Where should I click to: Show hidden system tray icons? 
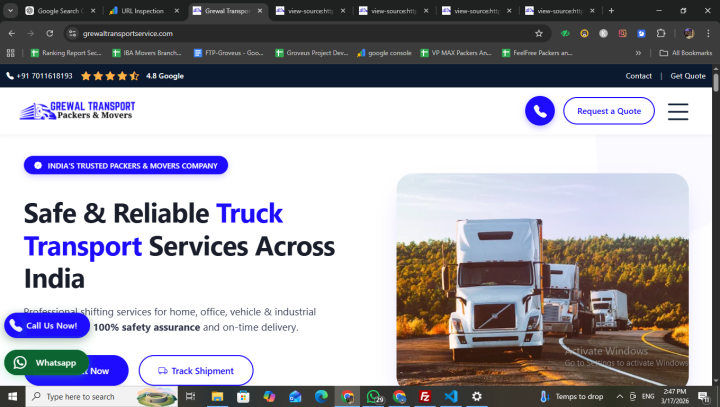619,396
